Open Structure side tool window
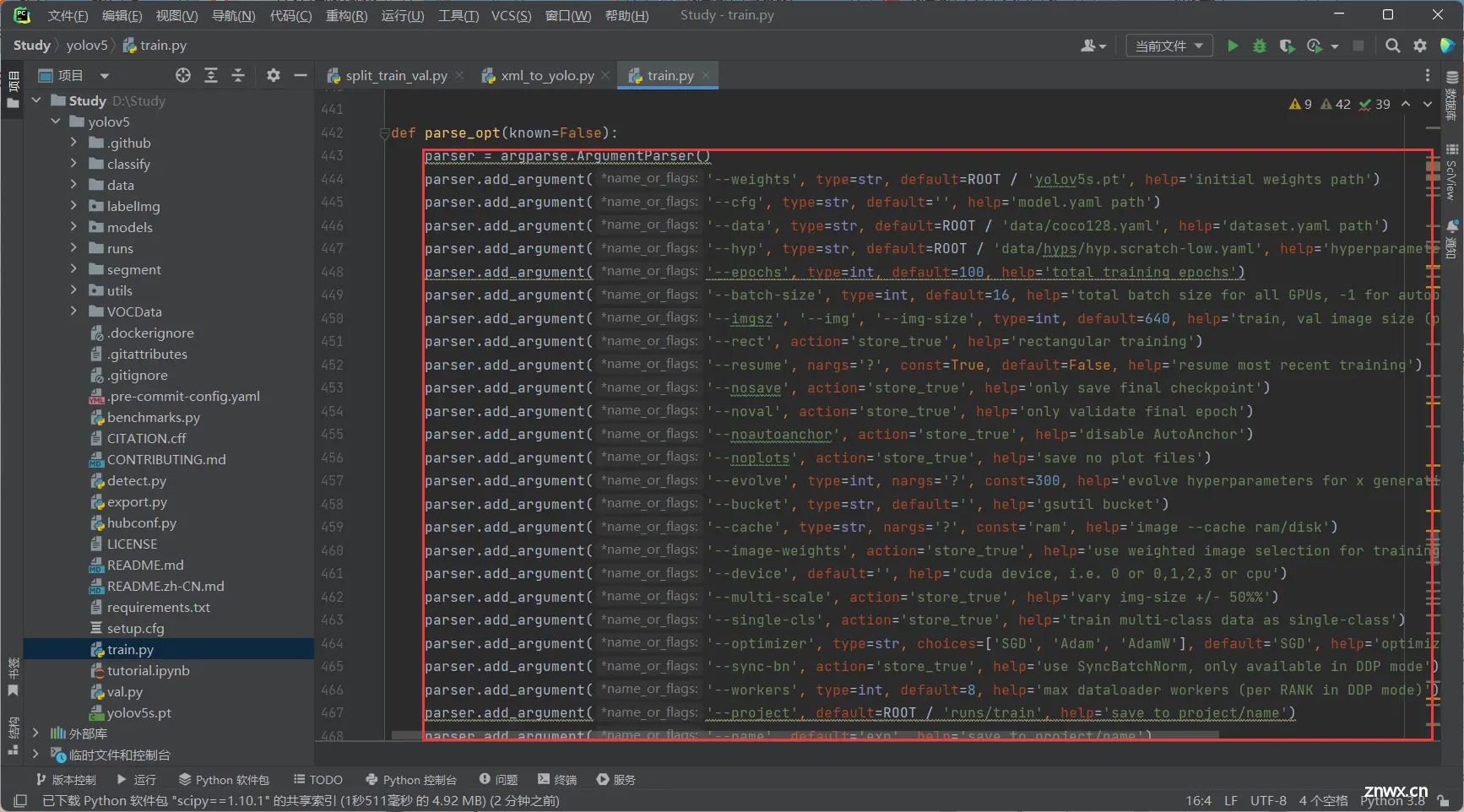Viewport: 1464px width, 812px height. click(x=13, y=737)
